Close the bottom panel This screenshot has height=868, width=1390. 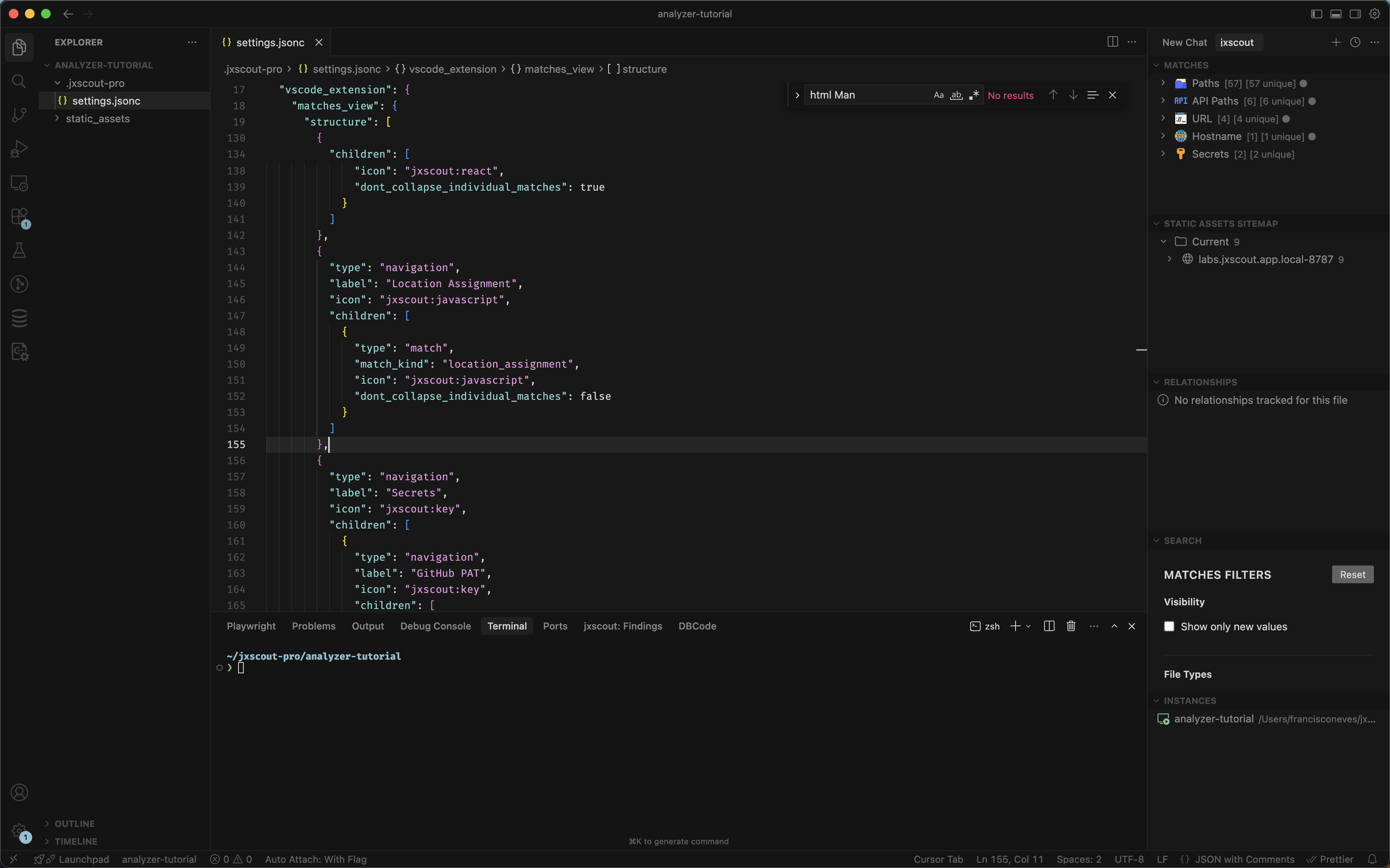click(1132, 626)
